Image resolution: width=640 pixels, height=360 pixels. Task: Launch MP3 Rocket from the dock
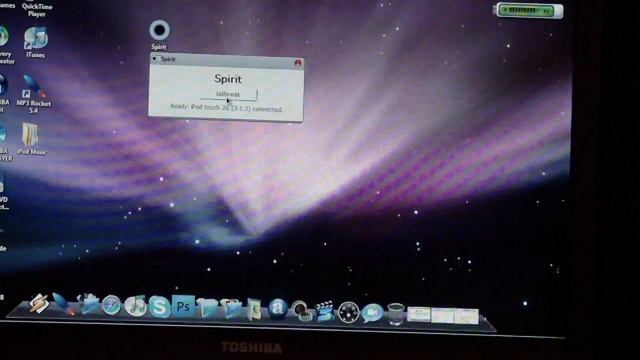pyautogui.click(x=63, y=304)
